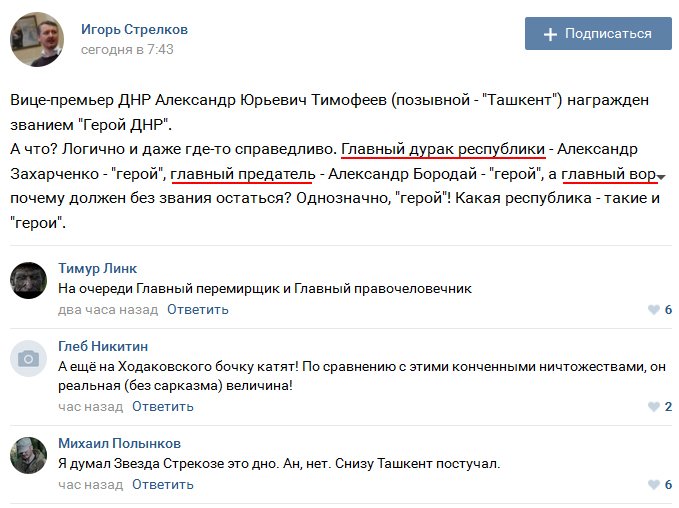
Task: Click the like count 2 on Глеб's comment
Action: 668,407
